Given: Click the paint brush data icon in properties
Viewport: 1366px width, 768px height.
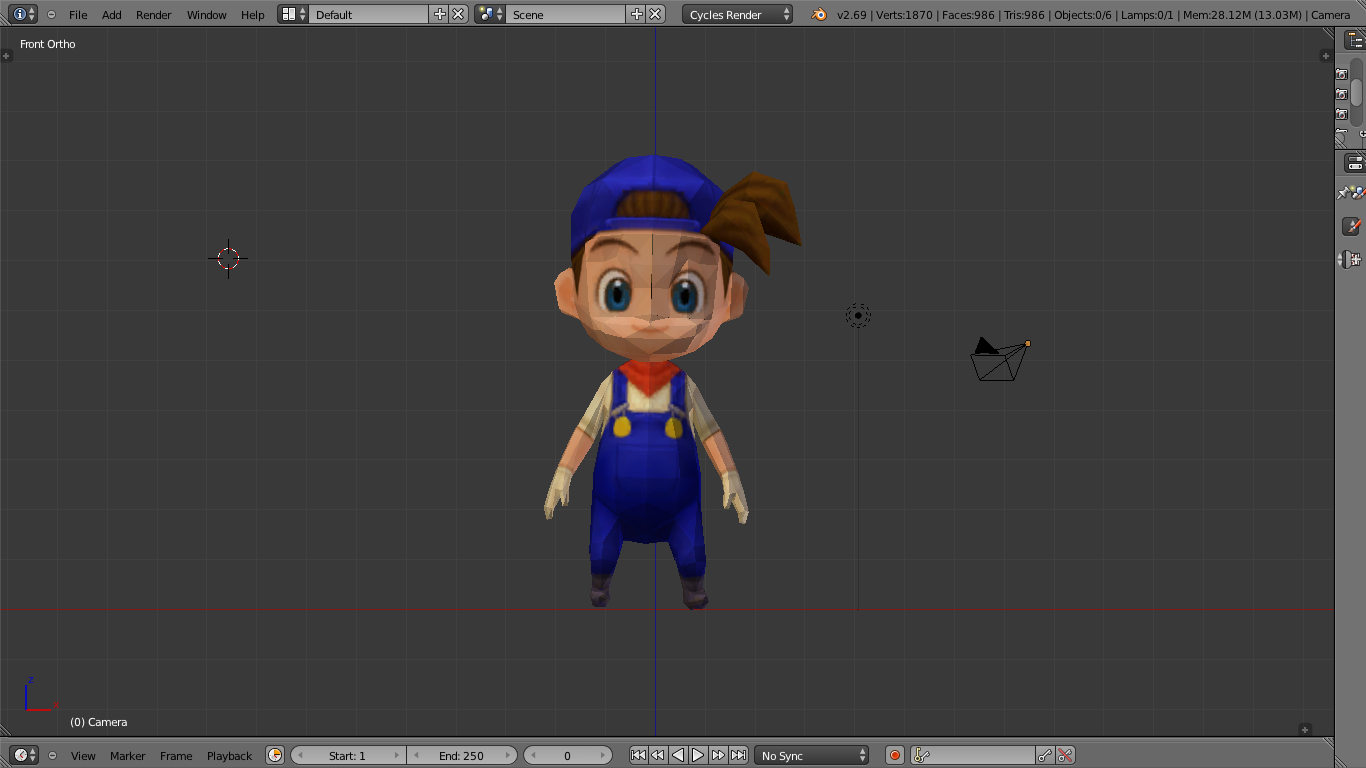Looking at the screenshot, I should click(x=1358, y=192).
